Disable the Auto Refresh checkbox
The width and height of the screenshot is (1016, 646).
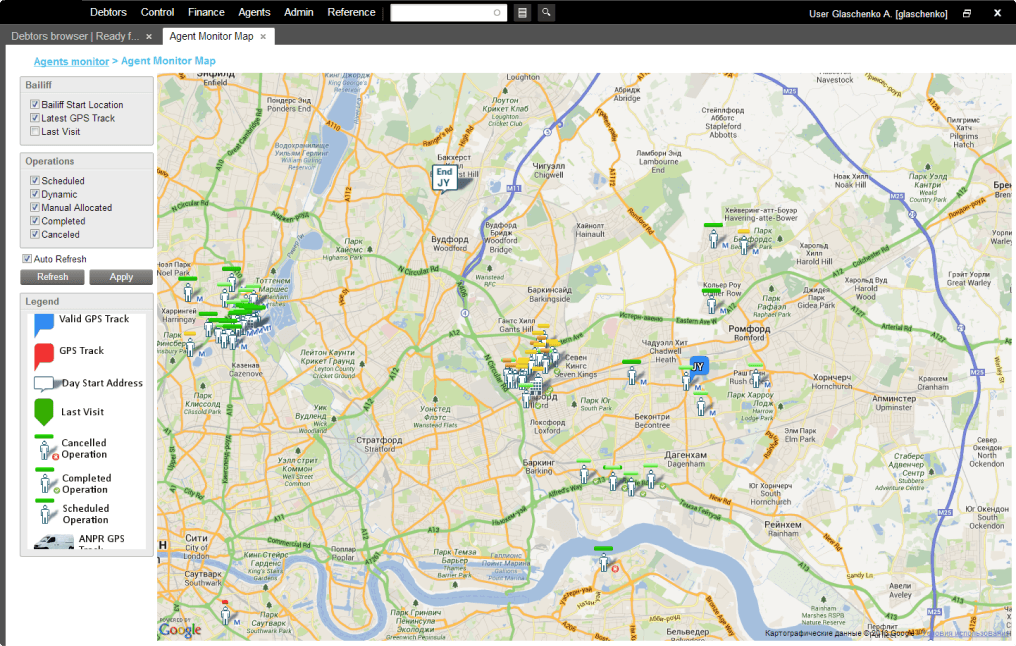27,259
